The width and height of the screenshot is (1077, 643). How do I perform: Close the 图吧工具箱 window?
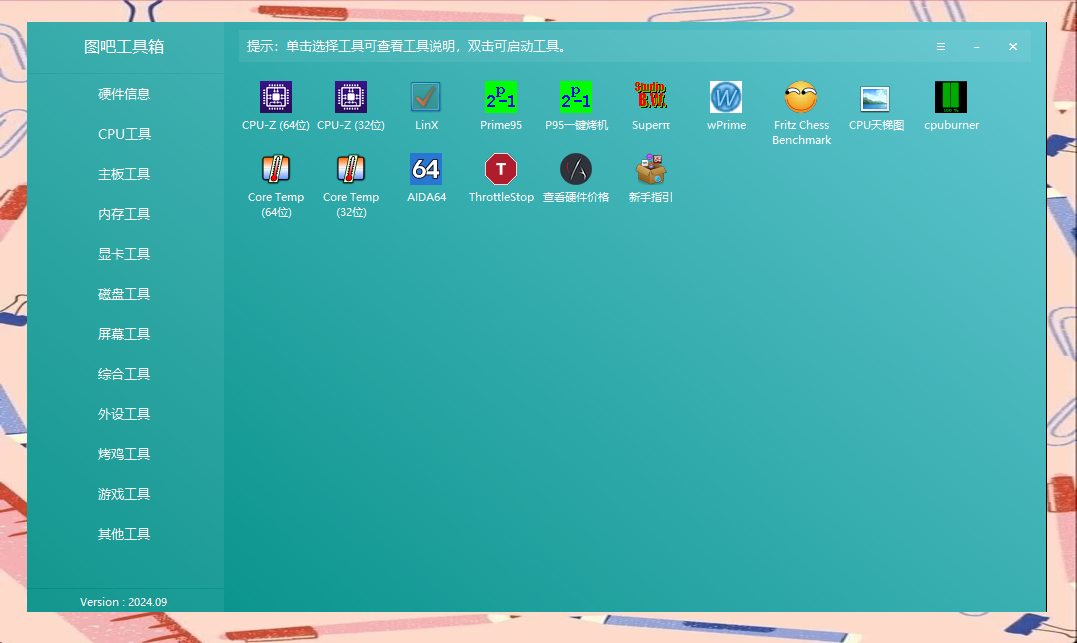(1013, 47)
